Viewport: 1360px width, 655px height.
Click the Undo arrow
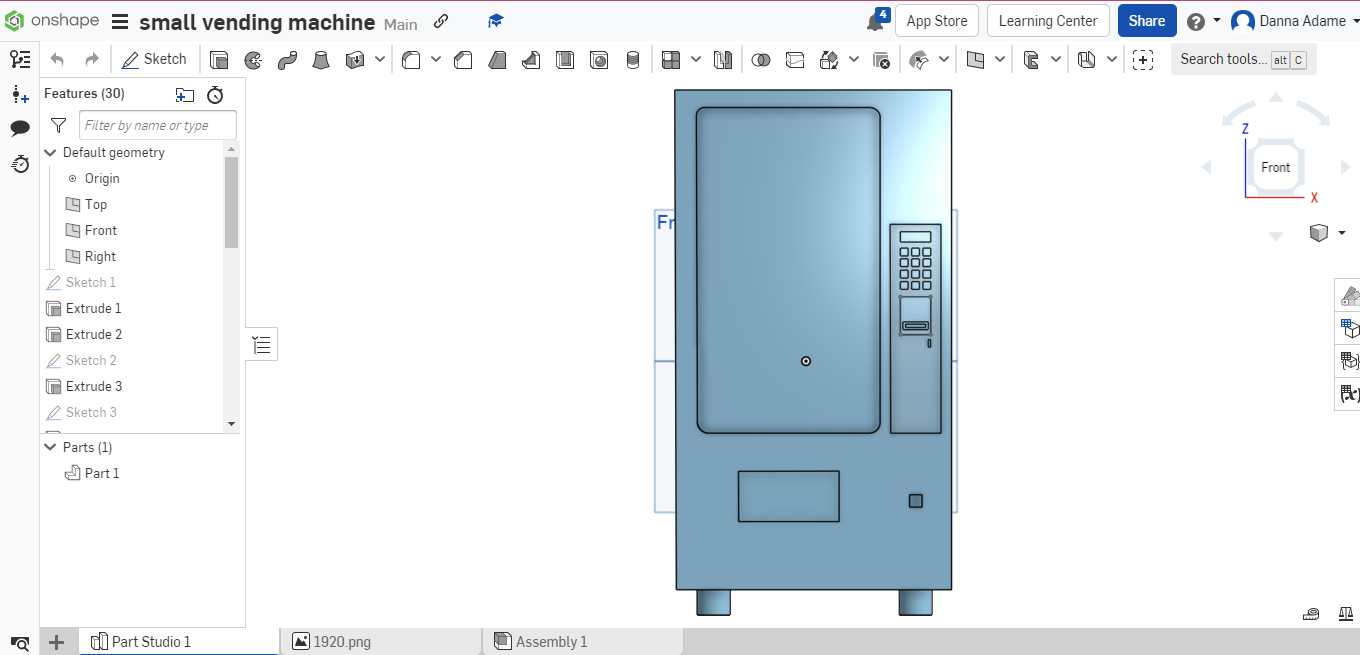(57, 59)
